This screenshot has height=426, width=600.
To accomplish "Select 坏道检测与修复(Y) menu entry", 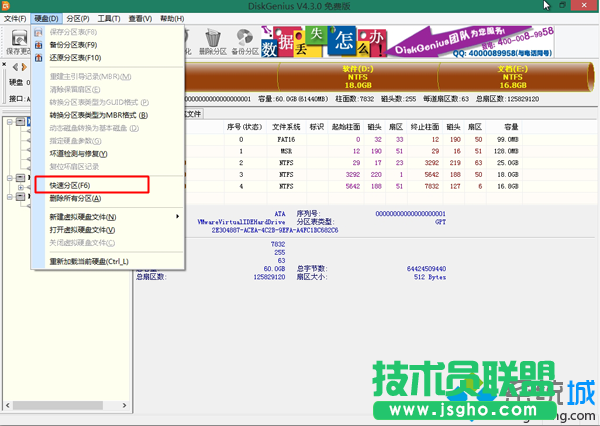I will tap(78, 154).
